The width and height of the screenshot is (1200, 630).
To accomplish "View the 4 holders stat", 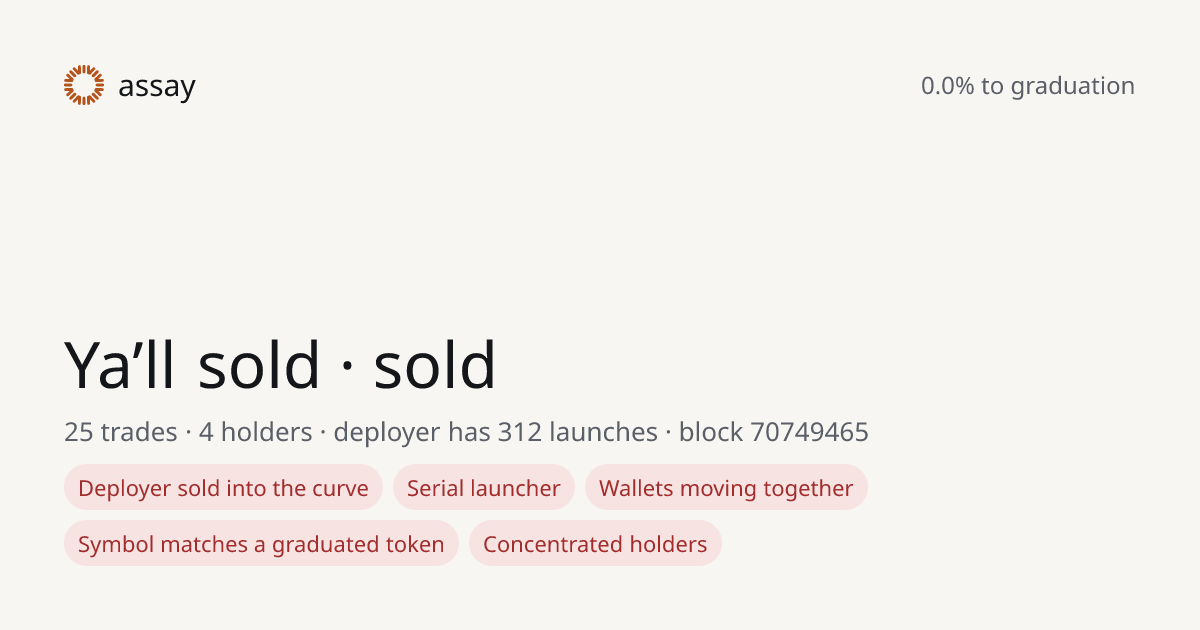I will tap(256, 432).
